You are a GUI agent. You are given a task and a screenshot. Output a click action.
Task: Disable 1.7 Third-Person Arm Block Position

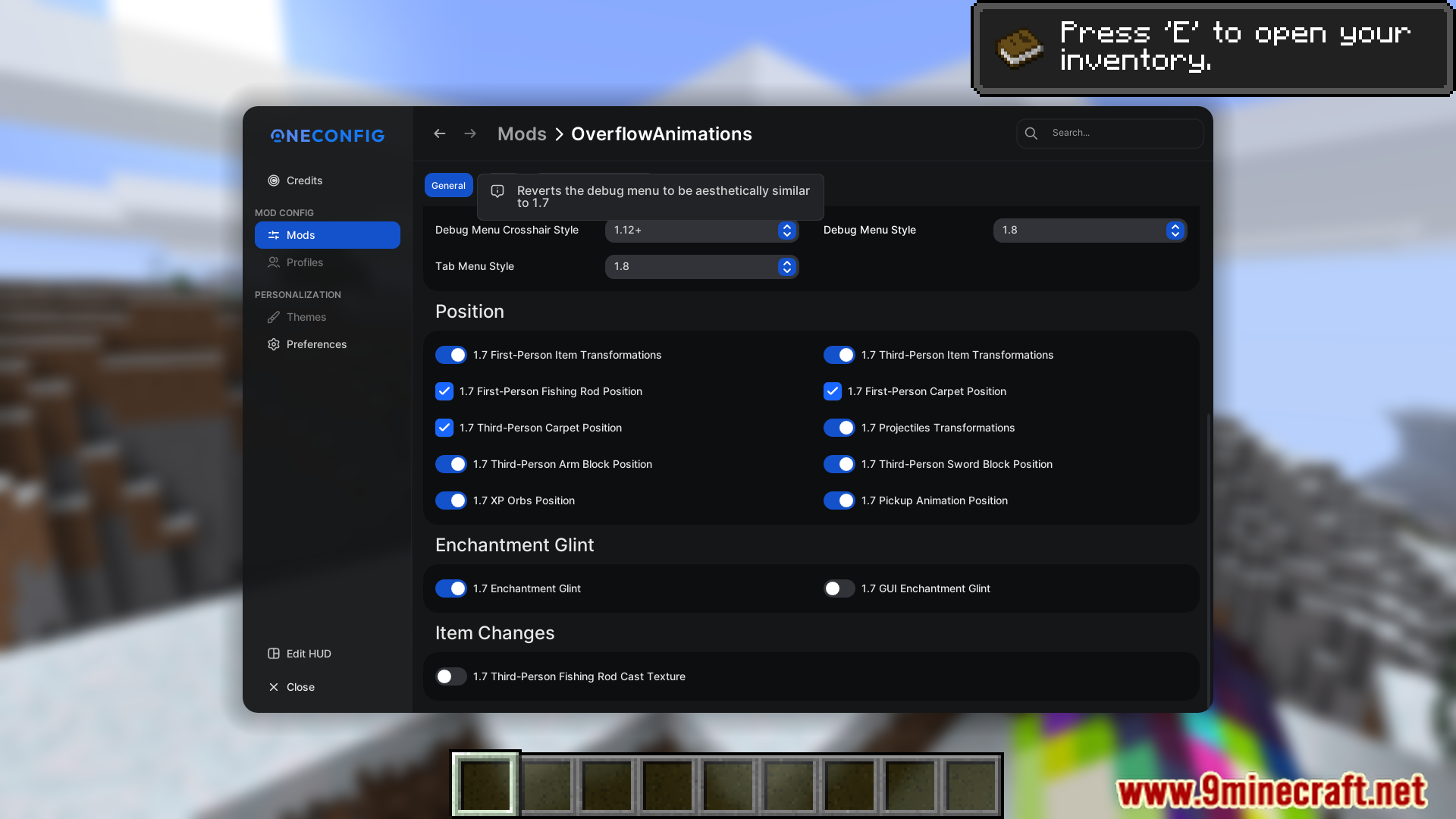pos(451,464)
